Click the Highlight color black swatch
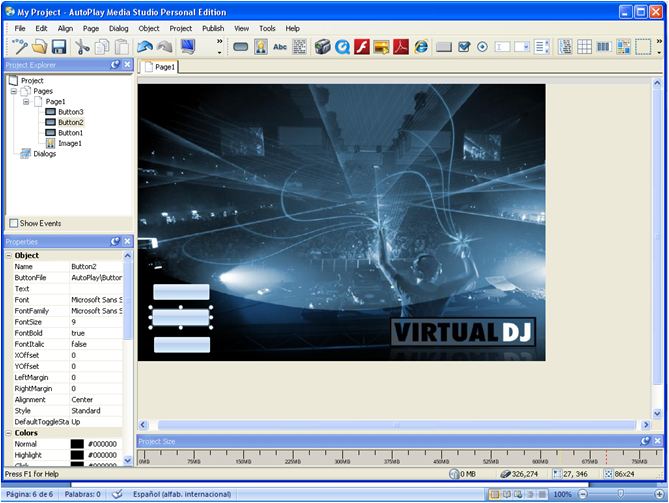 pyautogui.click(x=77, y=455)
